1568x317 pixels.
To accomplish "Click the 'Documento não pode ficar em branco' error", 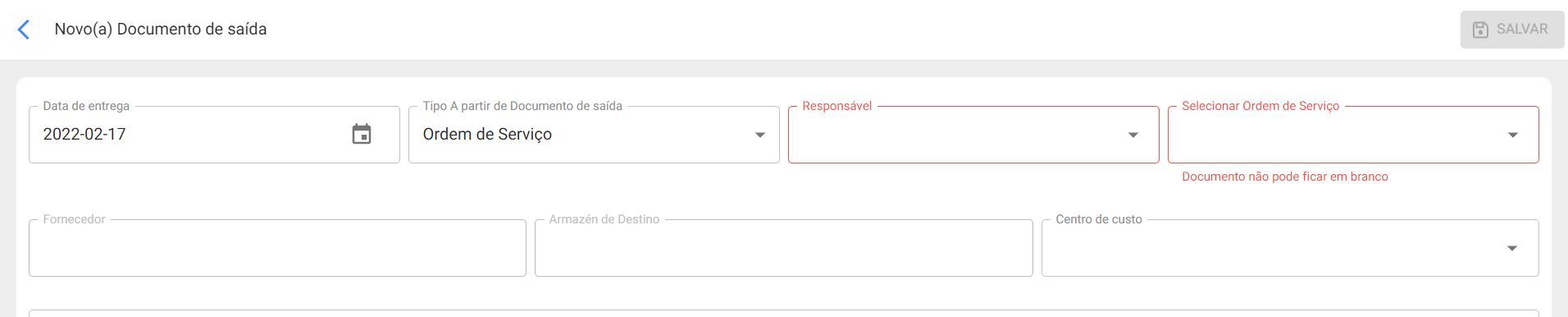I will [1285, 177].
